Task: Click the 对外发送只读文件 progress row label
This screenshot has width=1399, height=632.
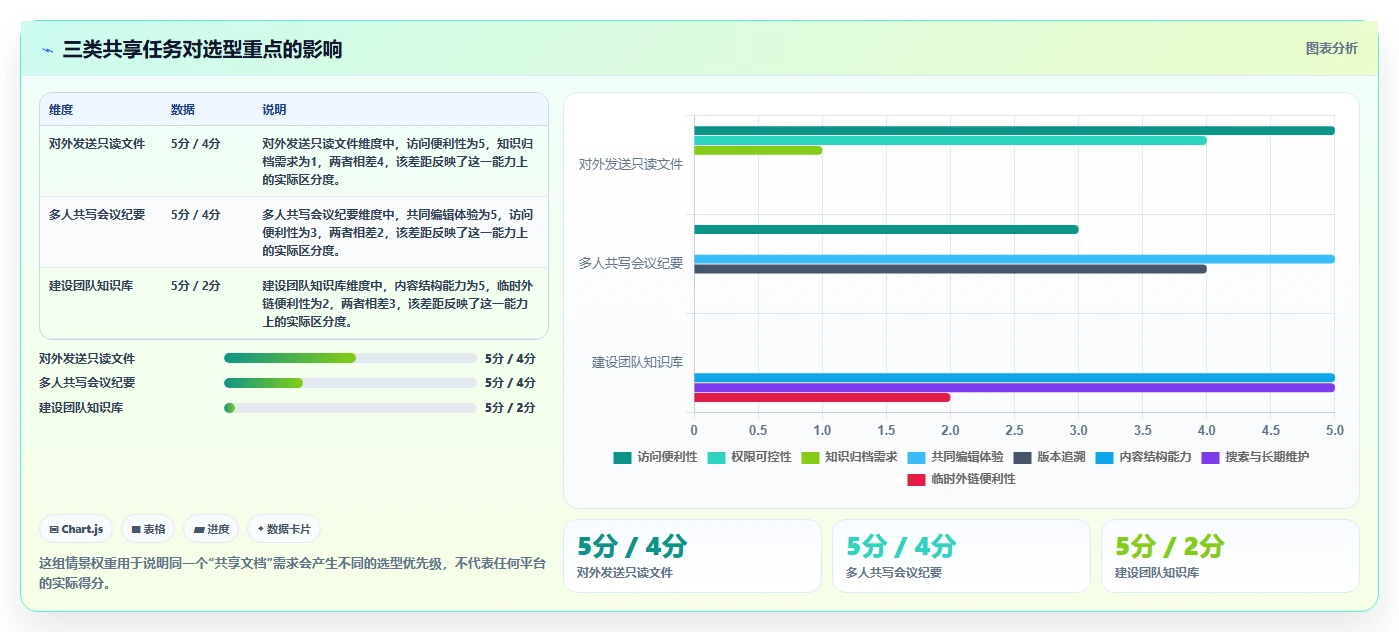Action: tap(87, 358)
